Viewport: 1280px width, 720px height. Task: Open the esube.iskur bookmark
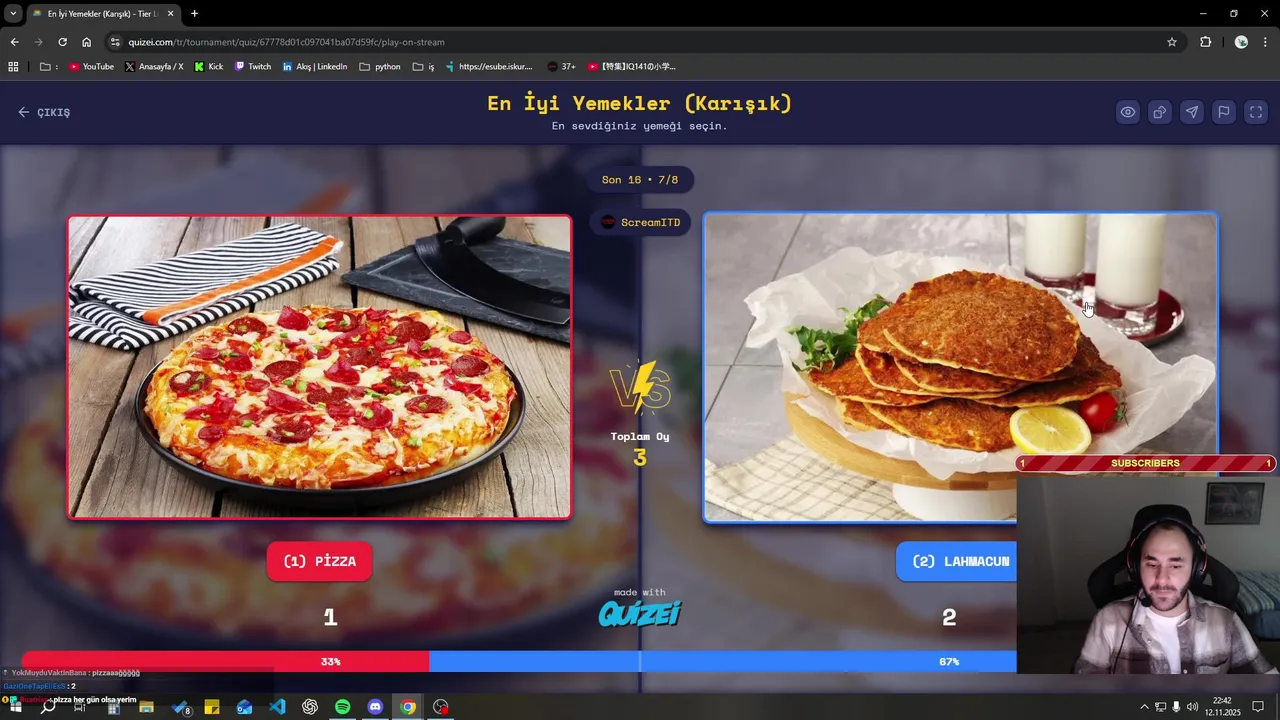(x=489, y=67)
